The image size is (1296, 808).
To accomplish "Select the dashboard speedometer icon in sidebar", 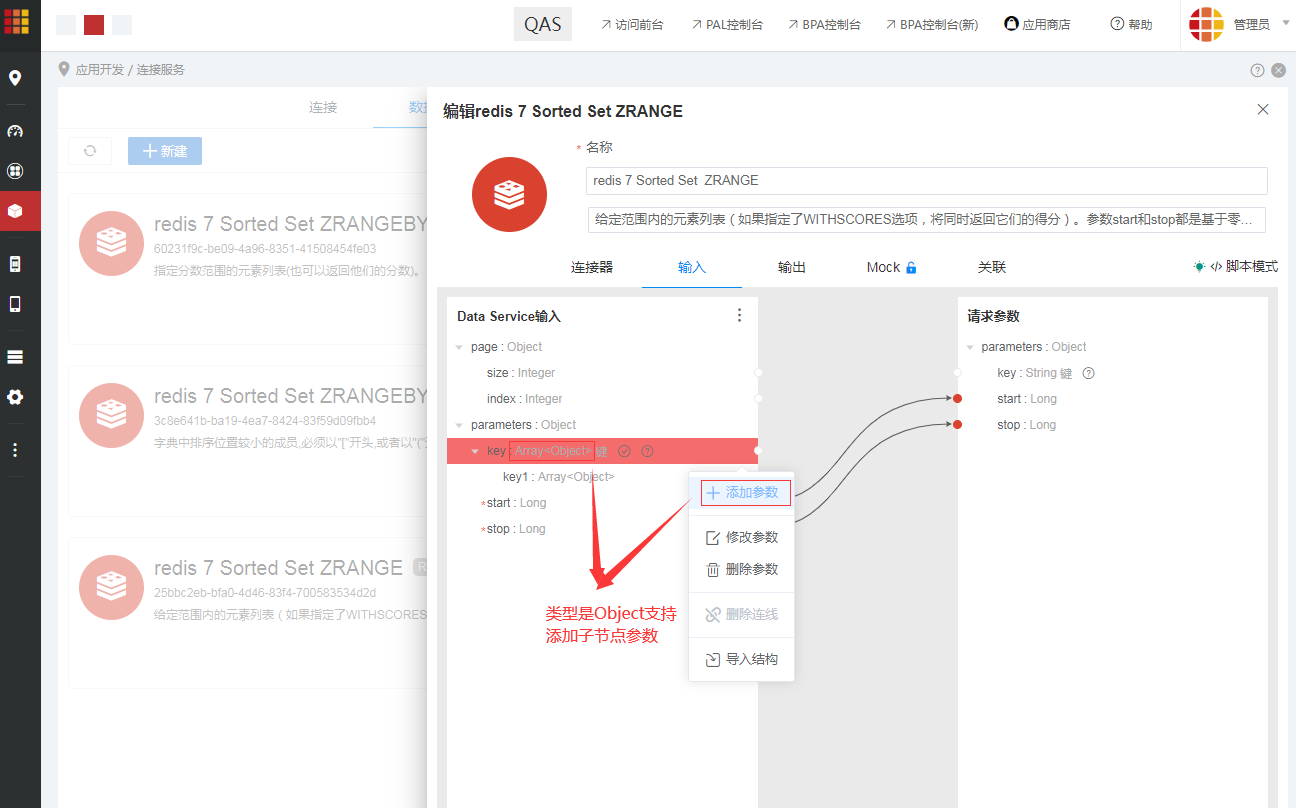I will 20,131.
